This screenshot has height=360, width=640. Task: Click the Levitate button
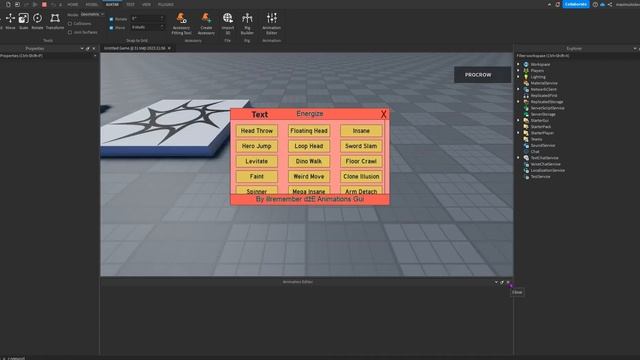[257, 161]
